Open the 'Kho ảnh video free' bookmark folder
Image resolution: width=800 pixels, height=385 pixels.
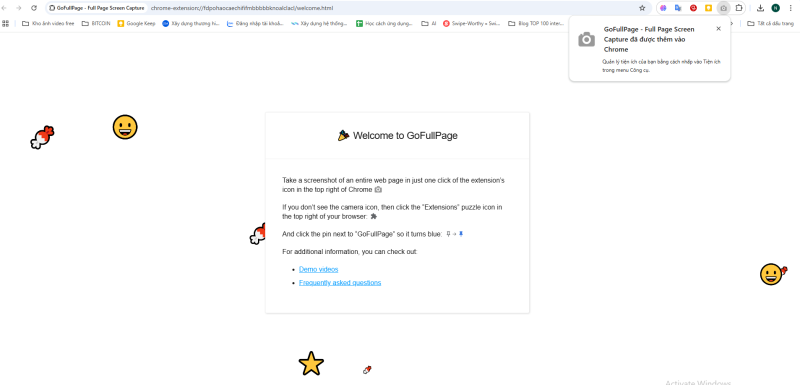(48, 23)
